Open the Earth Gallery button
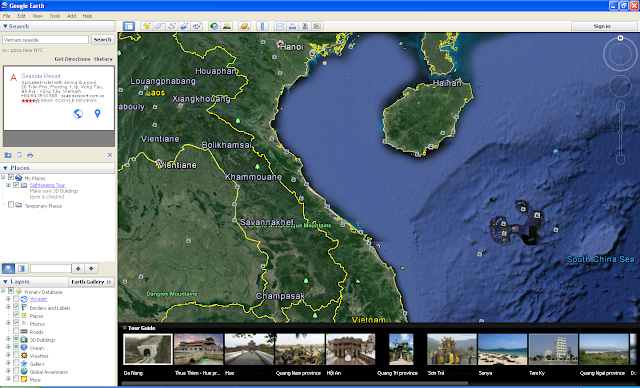The image size is (640, 388). (x=91, y=282)
